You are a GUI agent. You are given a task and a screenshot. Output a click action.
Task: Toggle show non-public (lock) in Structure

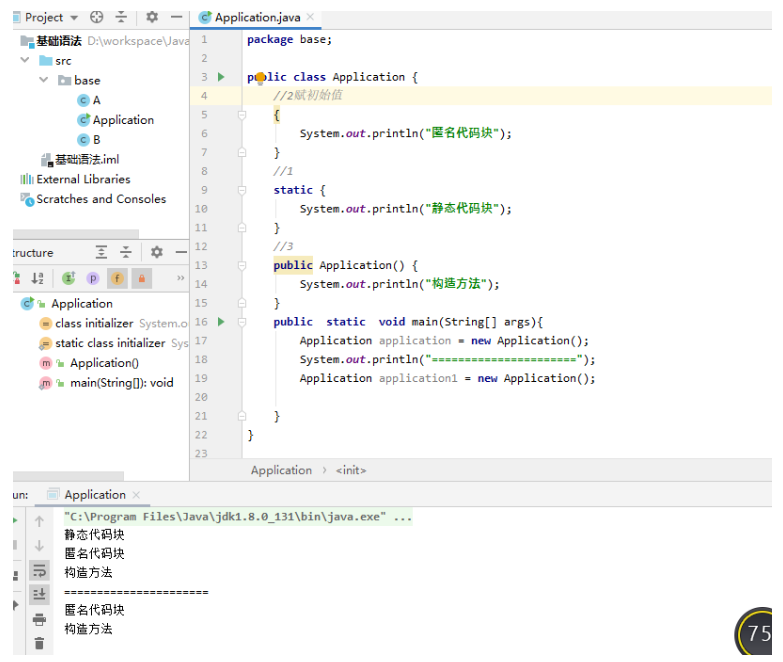coord(142,278)
